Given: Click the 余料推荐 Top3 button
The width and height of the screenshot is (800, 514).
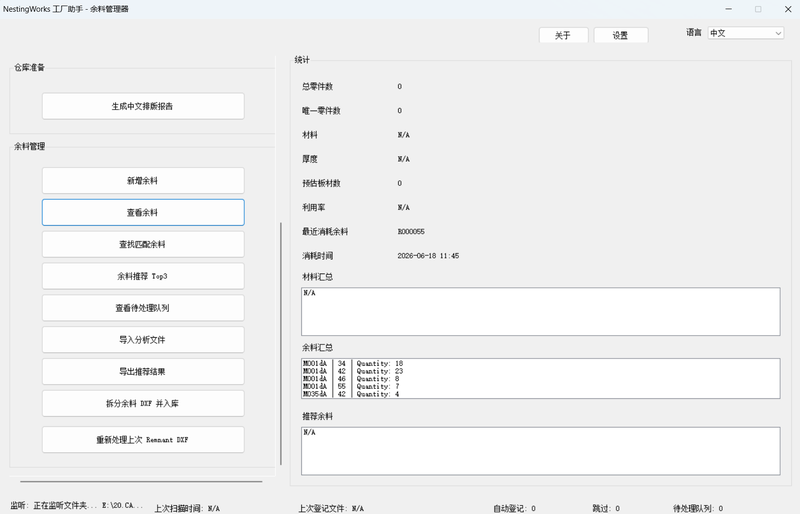Looking at the screenshot, I should point(143,276).
